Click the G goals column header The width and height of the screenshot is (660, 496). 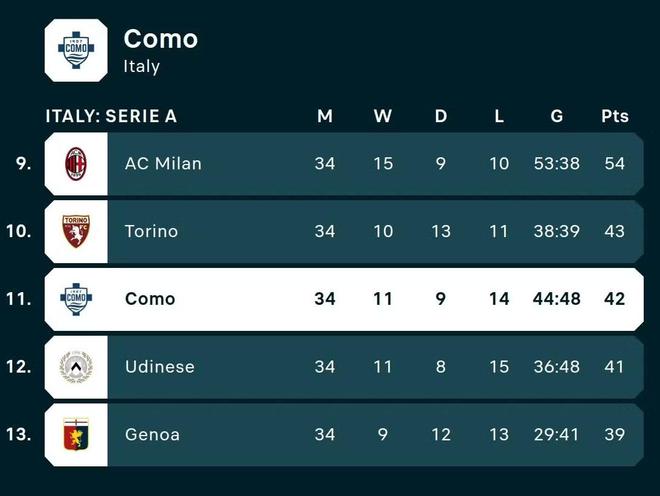tap(557, 116)
